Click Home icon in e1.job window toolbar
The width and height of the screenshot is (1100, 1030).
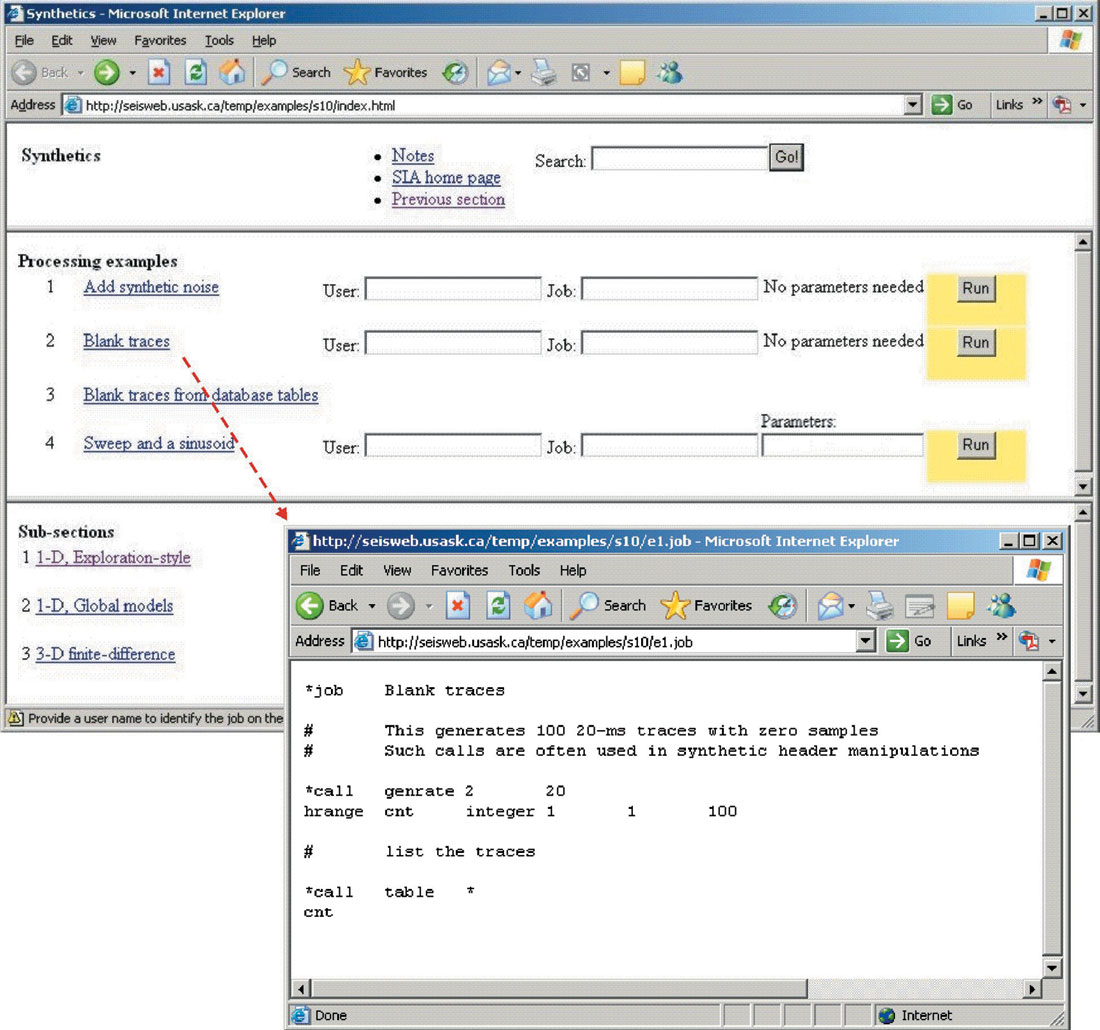click(538, 606)
